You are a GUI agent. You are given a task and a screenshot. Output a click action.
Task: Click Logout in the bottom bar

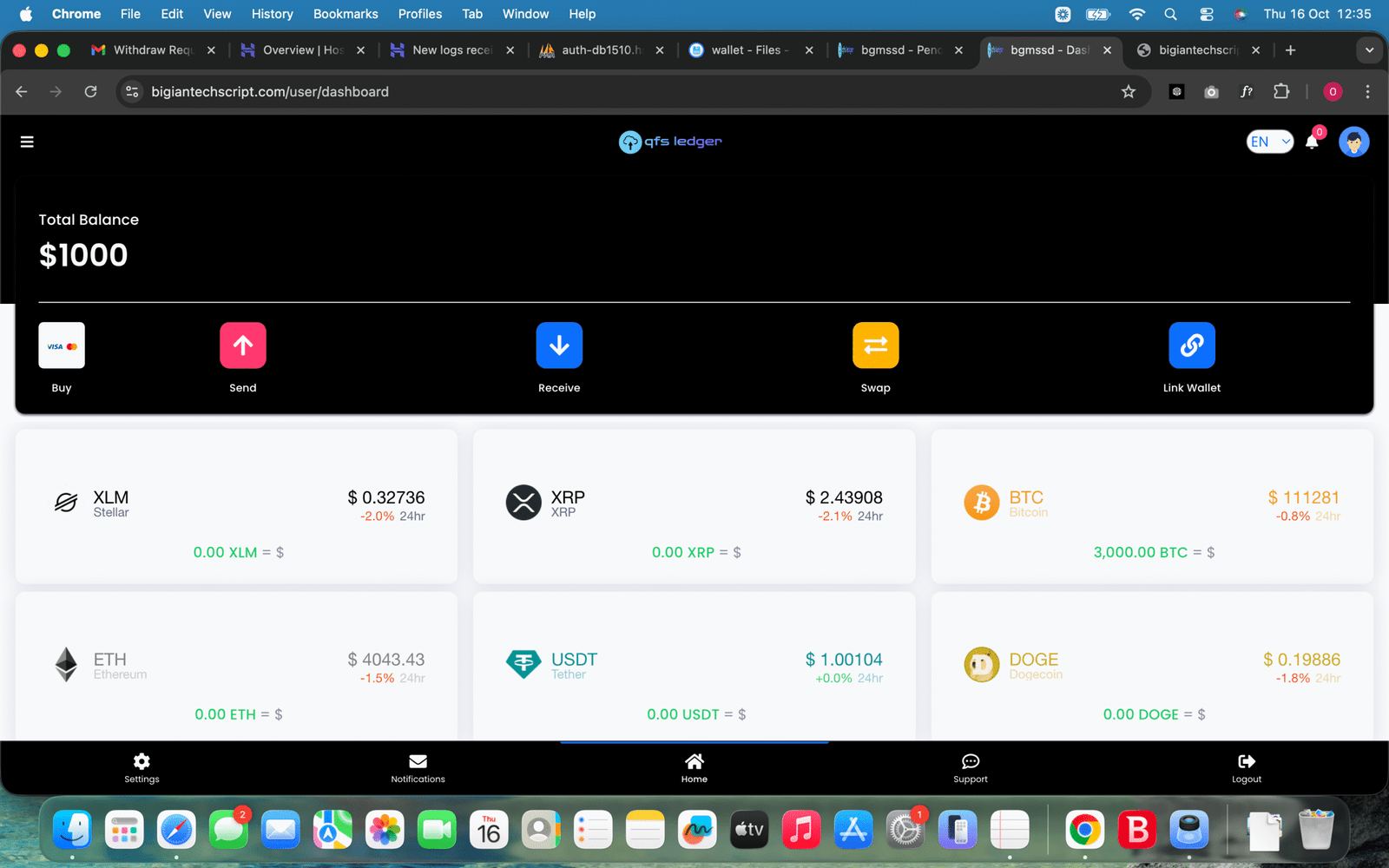1246,767
